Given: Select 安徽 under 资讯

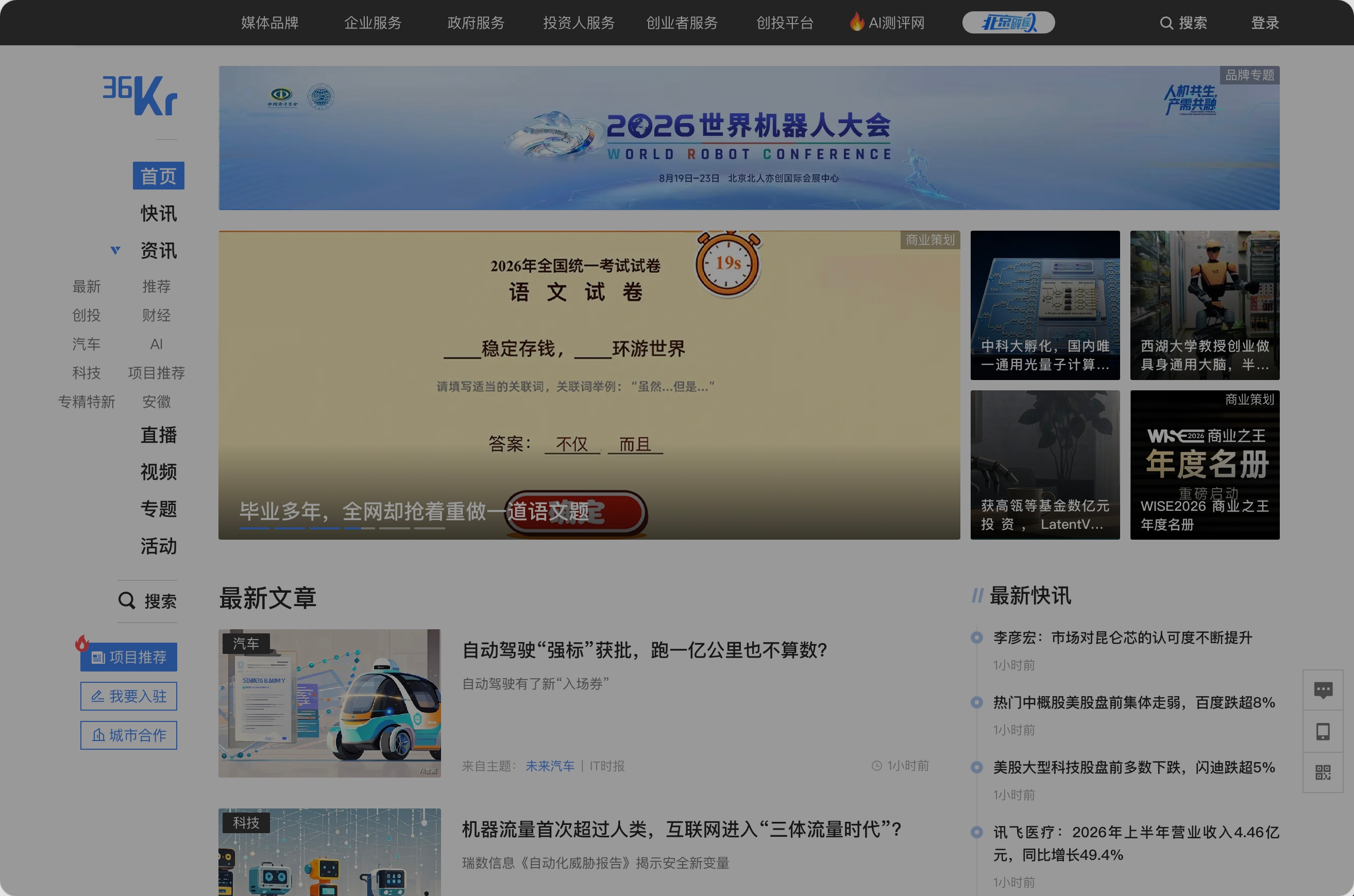Looking at the screenshot, I should click(x=156, y=402).
